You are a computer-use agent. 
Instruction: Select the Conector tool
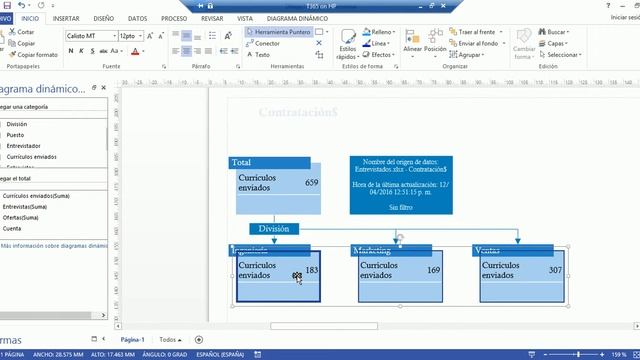[263, 43]
